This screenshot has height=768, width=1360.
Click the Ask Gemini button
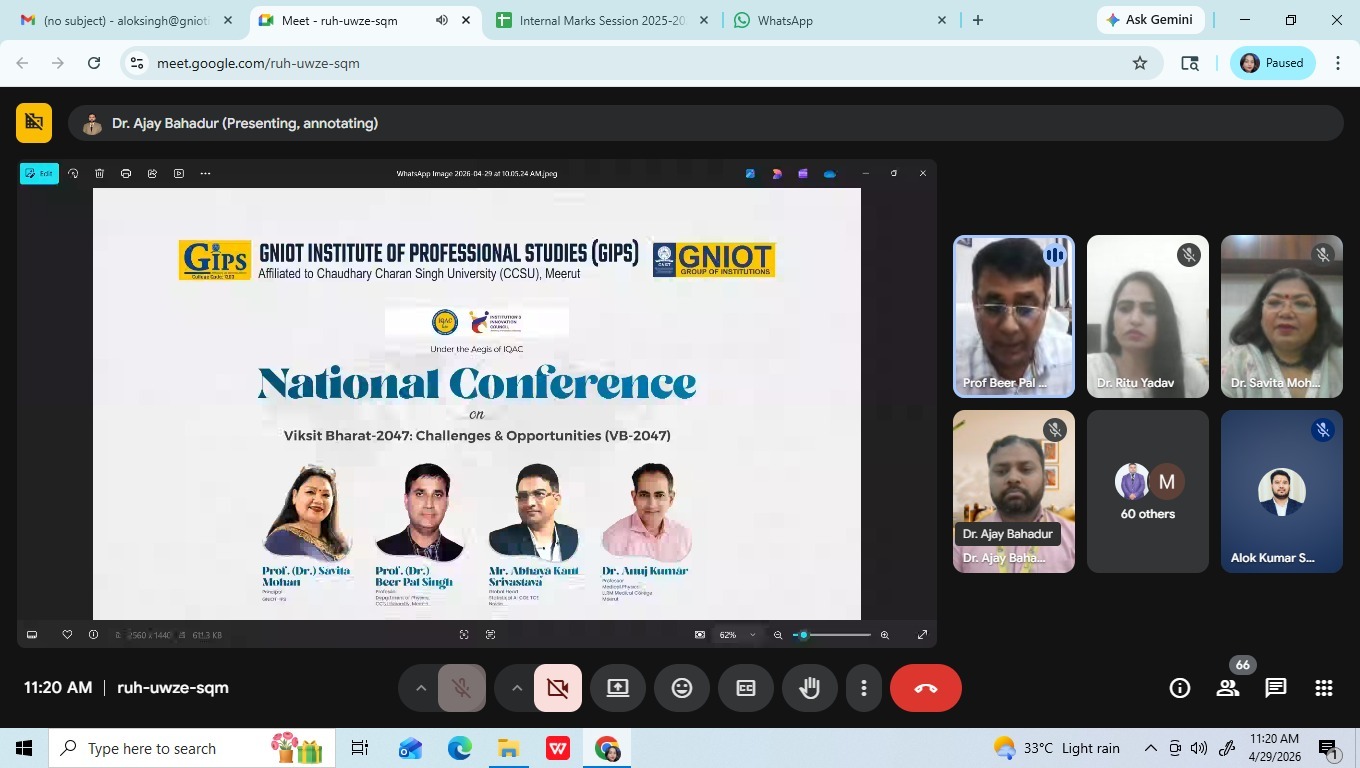[1150, 20]
